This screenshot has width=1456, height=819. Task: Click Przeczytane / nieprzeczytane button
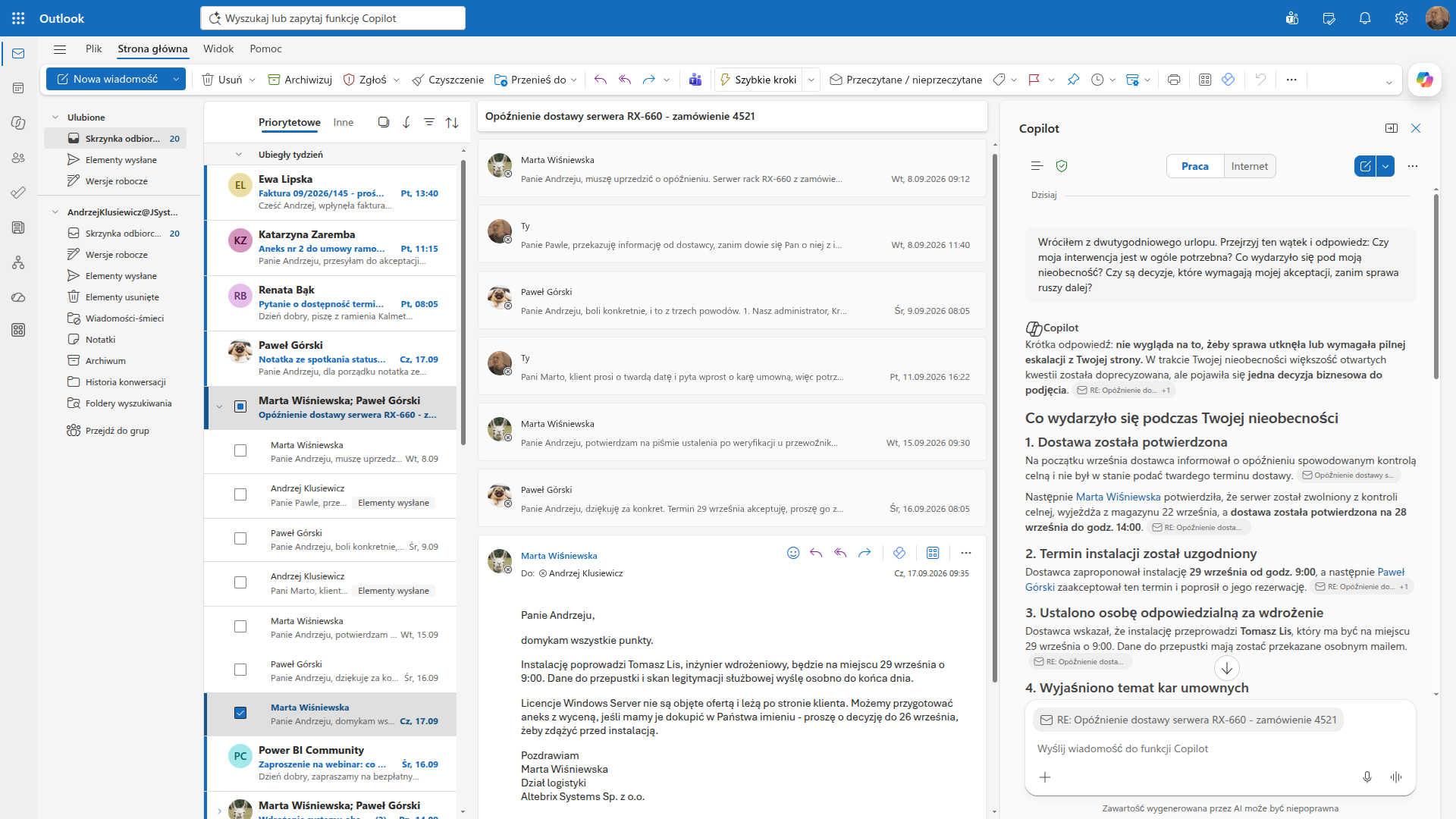[906, 80]
